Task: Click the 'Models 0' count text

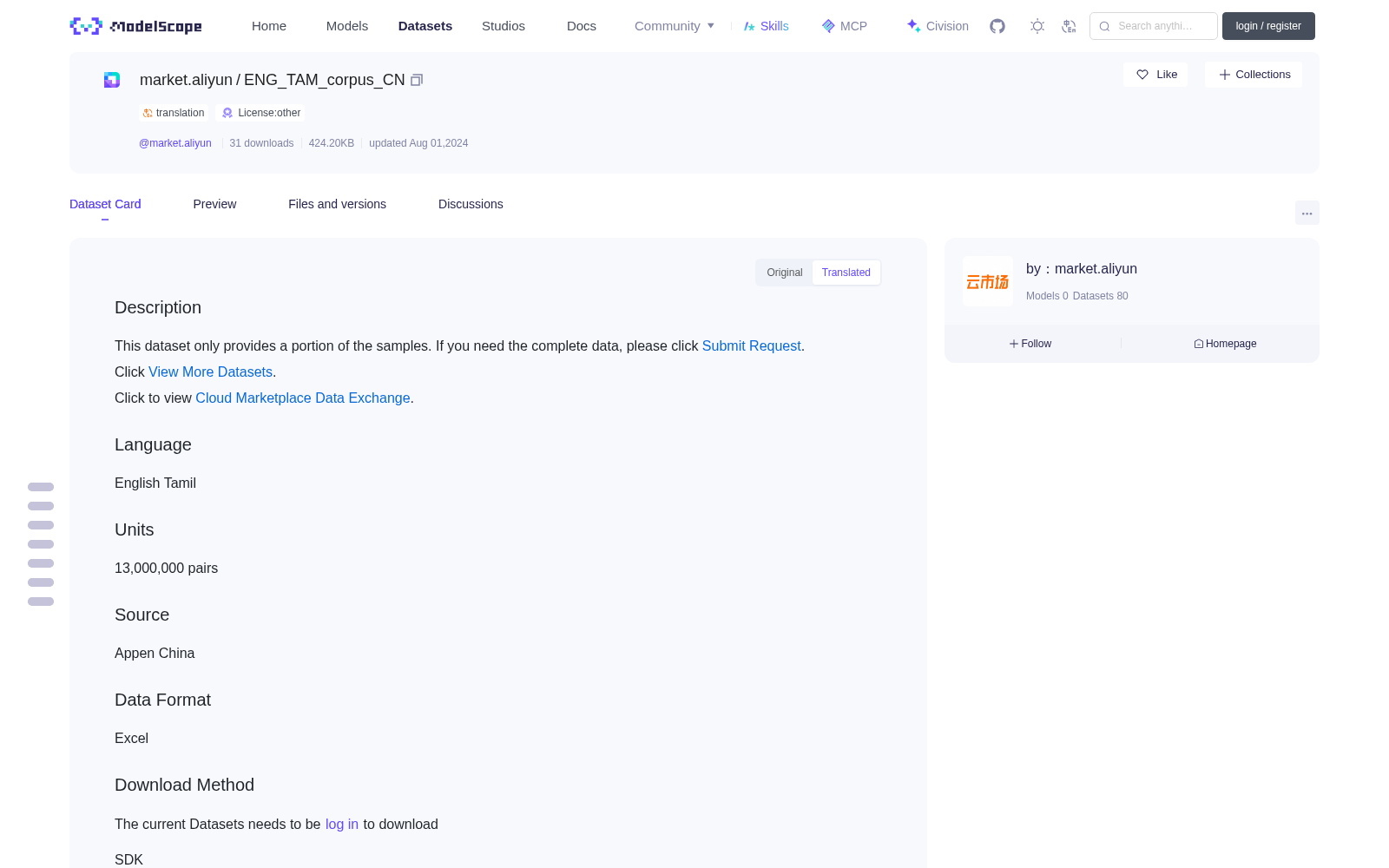Action: click(x=1047, y=296)
